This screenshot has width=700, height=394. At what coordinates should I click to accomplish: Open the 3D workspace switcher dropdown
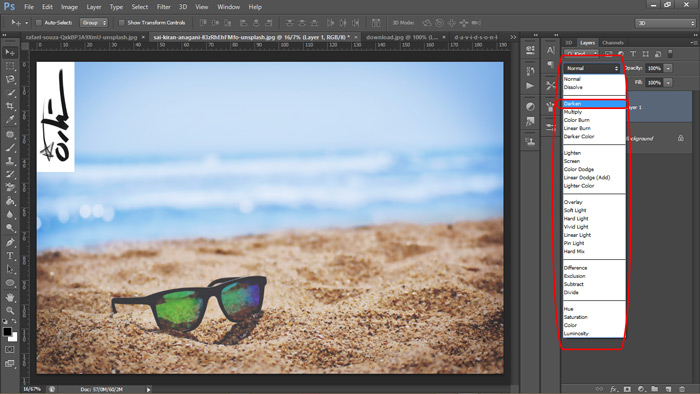tap(665, 23)
